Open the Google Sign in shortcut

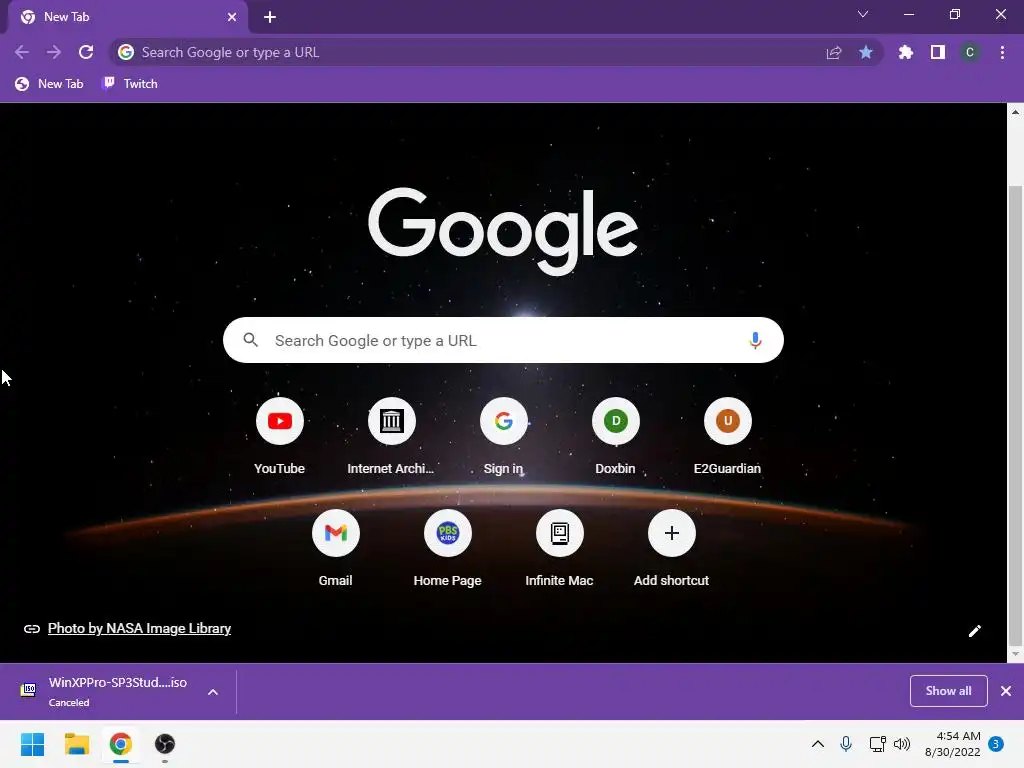[x=504, y=421]
